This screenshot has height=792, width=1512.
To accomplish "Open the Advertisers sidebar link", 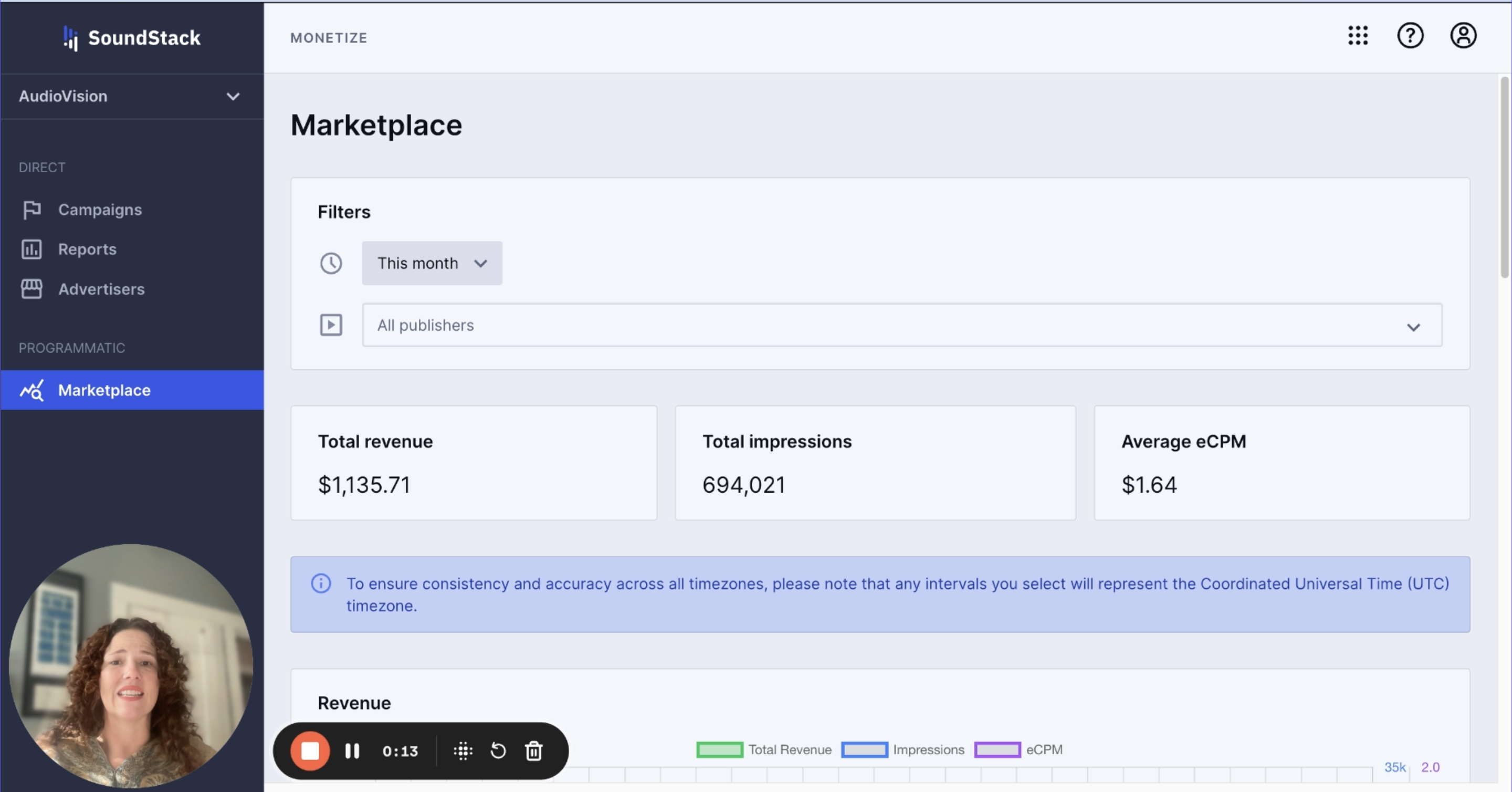I will point(101,289).
